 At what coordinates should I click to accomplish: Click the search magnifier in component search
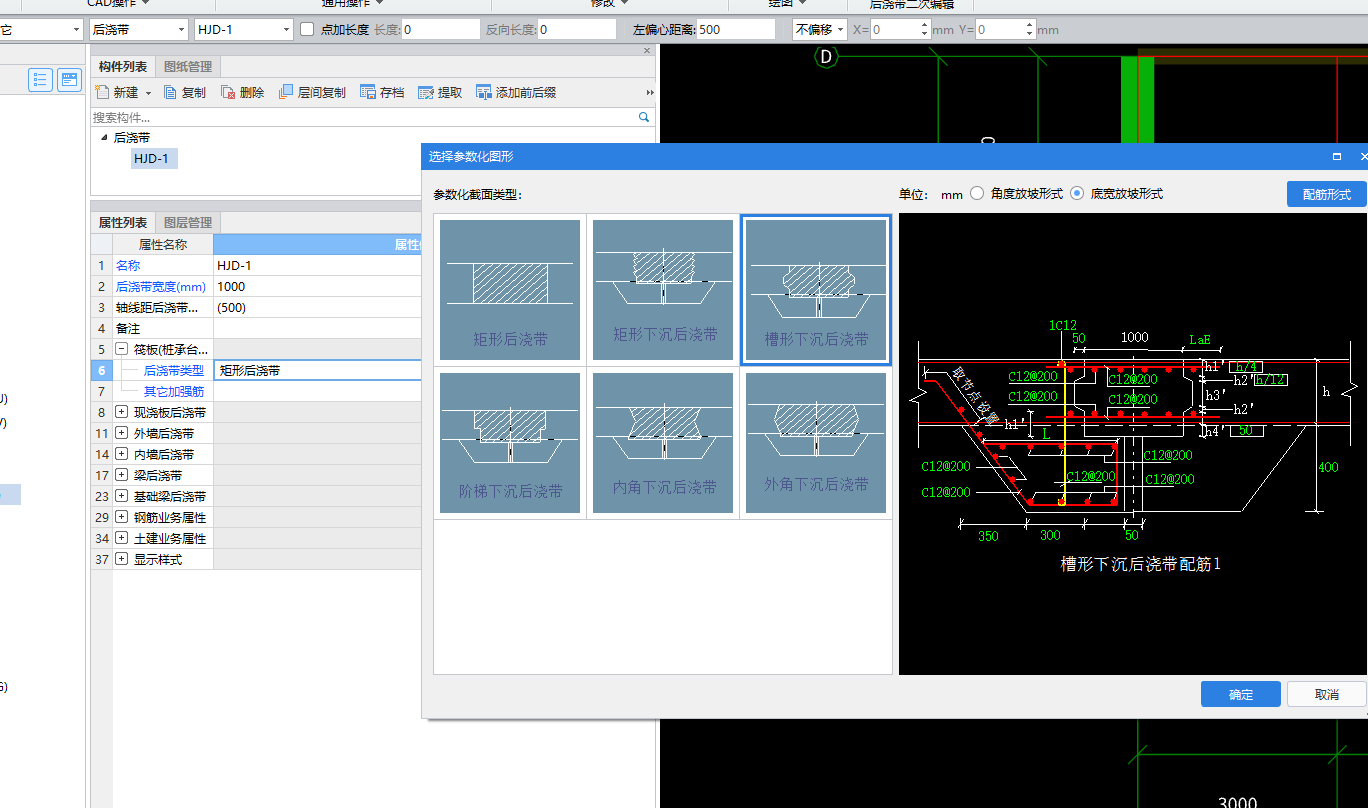tap(644, 117)
